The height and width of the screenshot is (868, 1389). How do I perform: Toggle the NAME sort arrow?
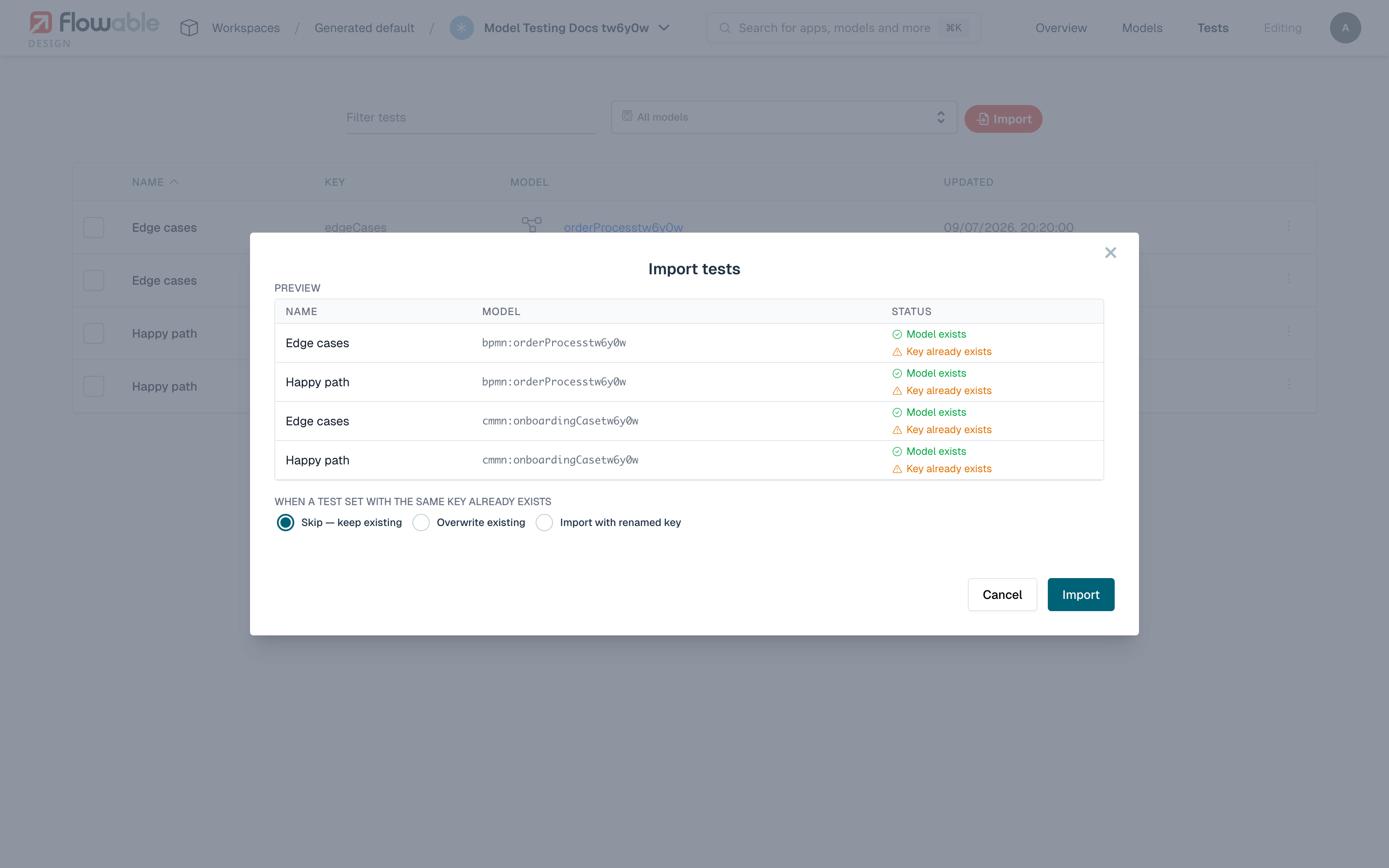174,181
